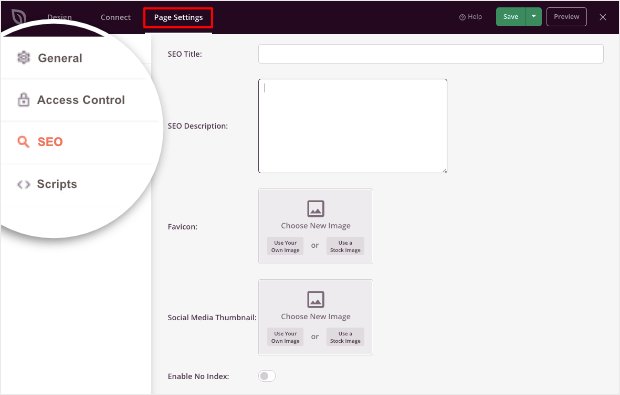Click Use a Stock Image for Social Media Thumbnail
This screenshot has height=395, width=620.
tap(345, 337)
